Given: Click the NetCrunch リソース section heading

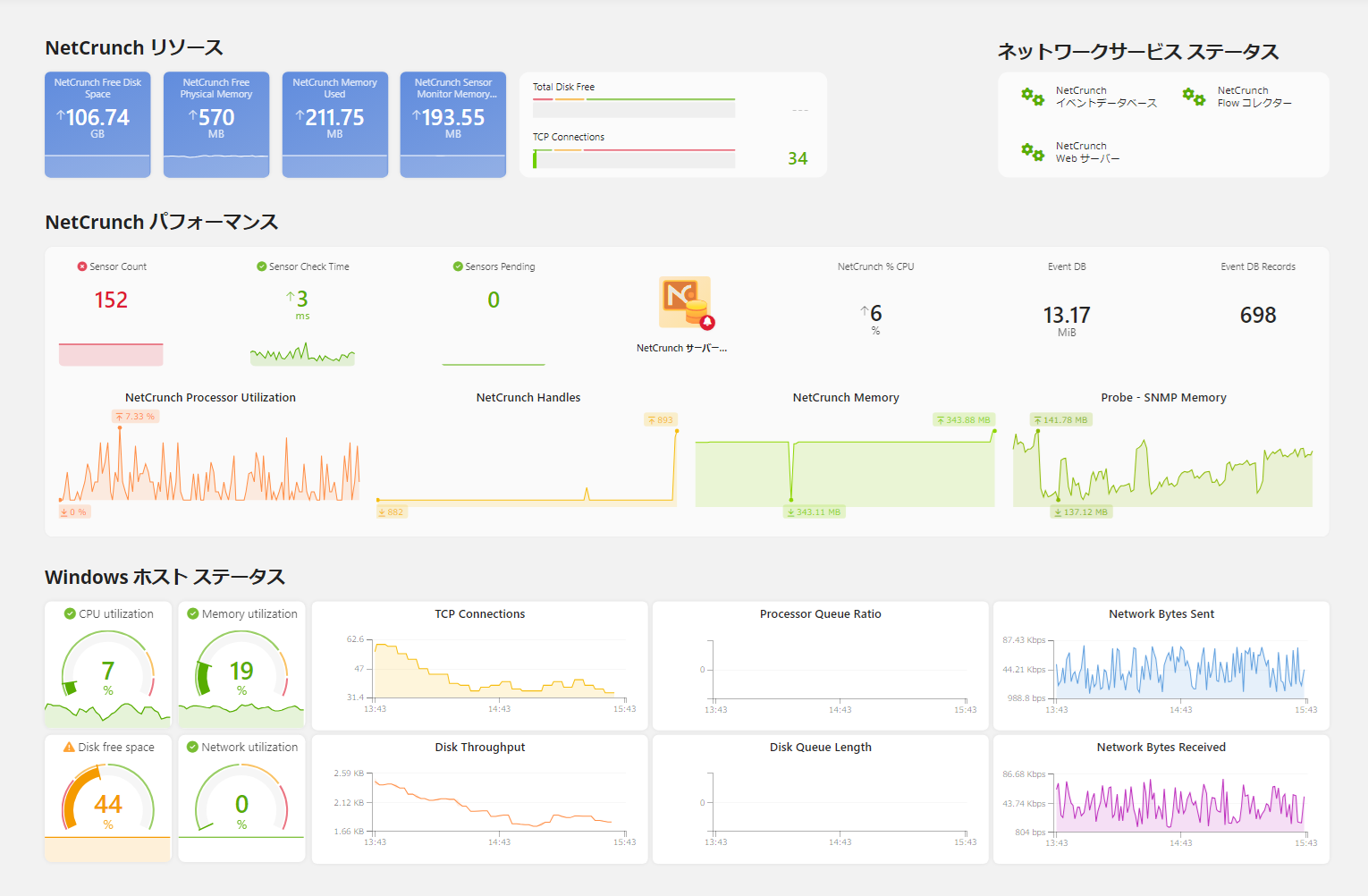Looking at the screenshot, I should tap(134, 47).
